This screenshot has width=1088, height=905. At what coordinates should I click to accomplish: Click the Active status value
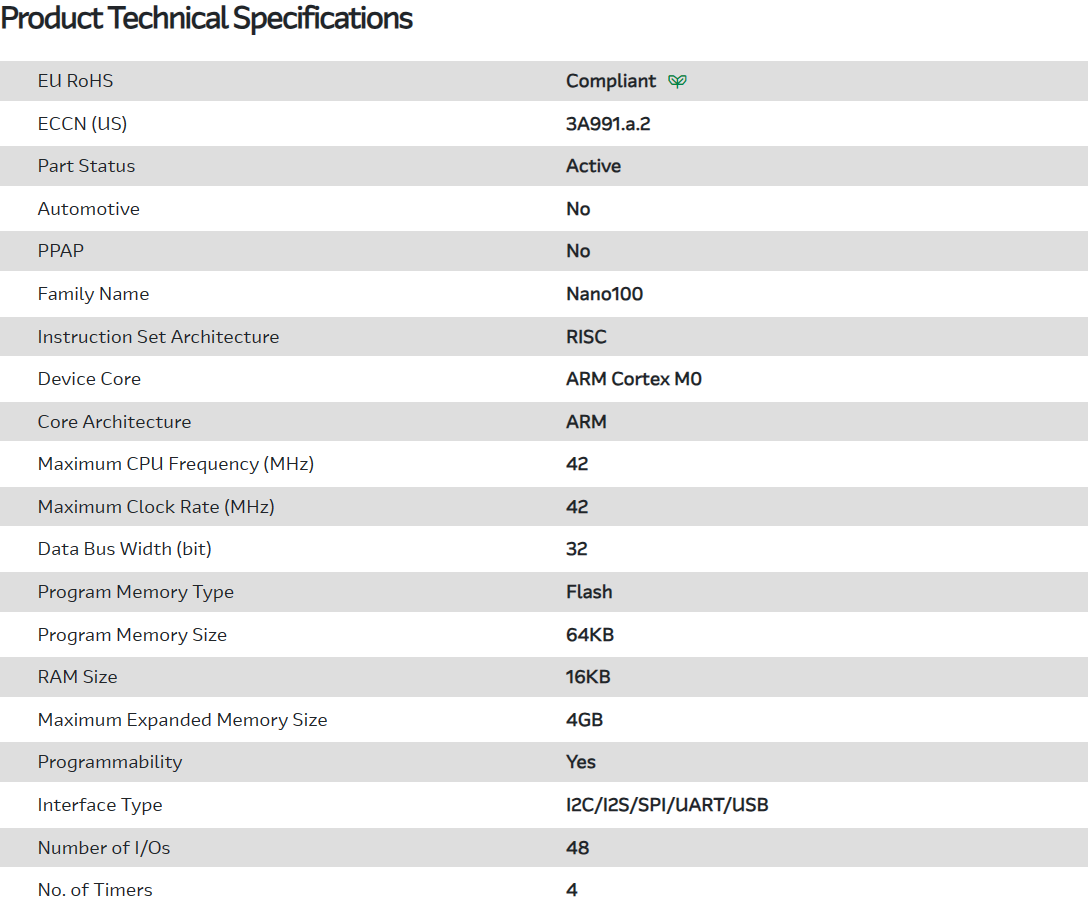coord(593,166)
